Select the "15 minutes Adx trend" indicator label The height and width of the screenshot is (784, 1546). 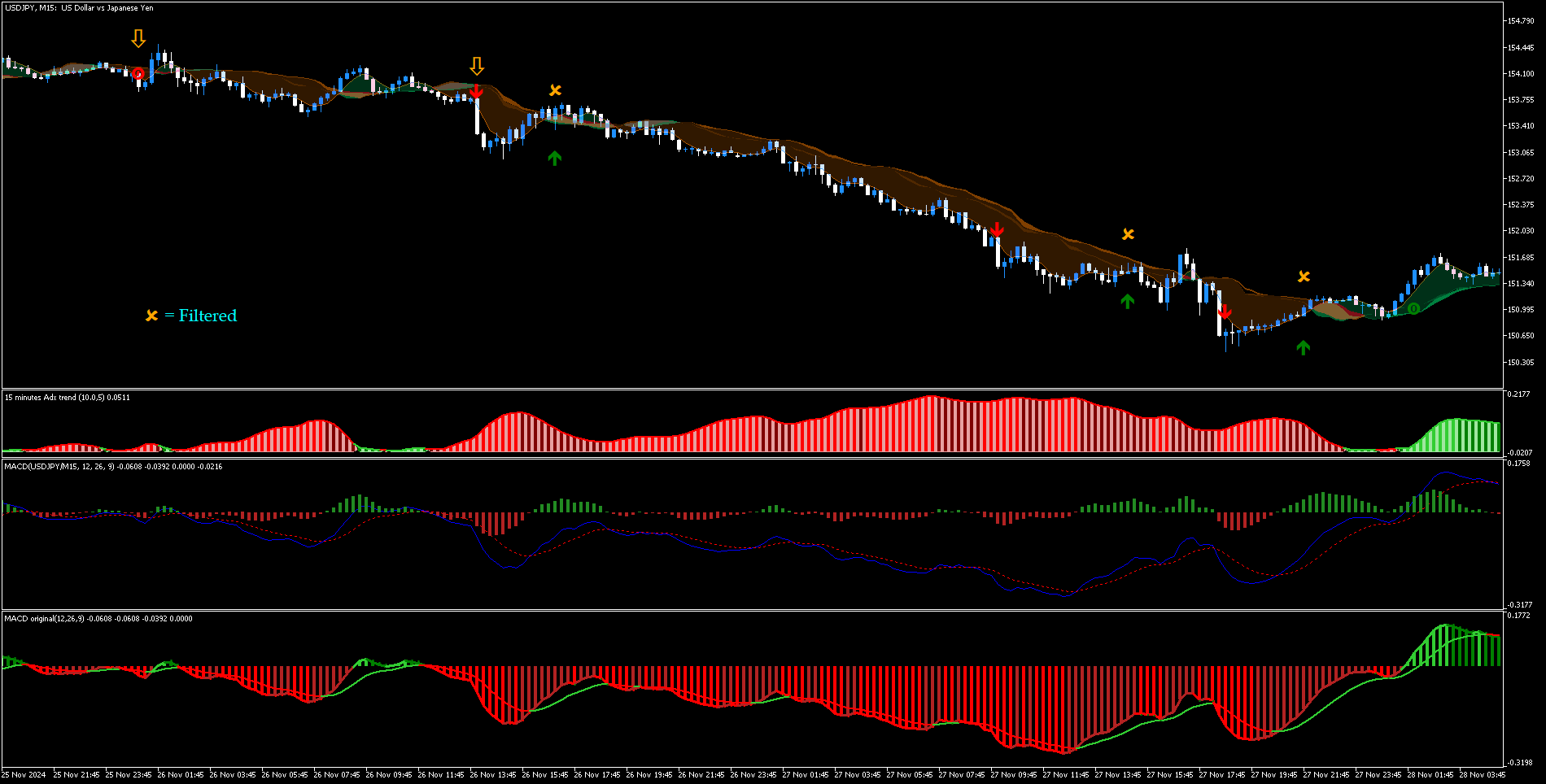pyautogui.click(x=67, y=398)
